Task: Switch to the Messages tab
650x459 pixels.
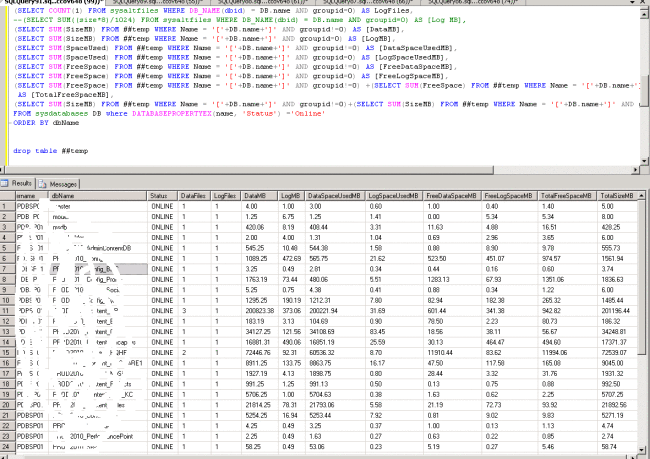Action: [63, 184]
